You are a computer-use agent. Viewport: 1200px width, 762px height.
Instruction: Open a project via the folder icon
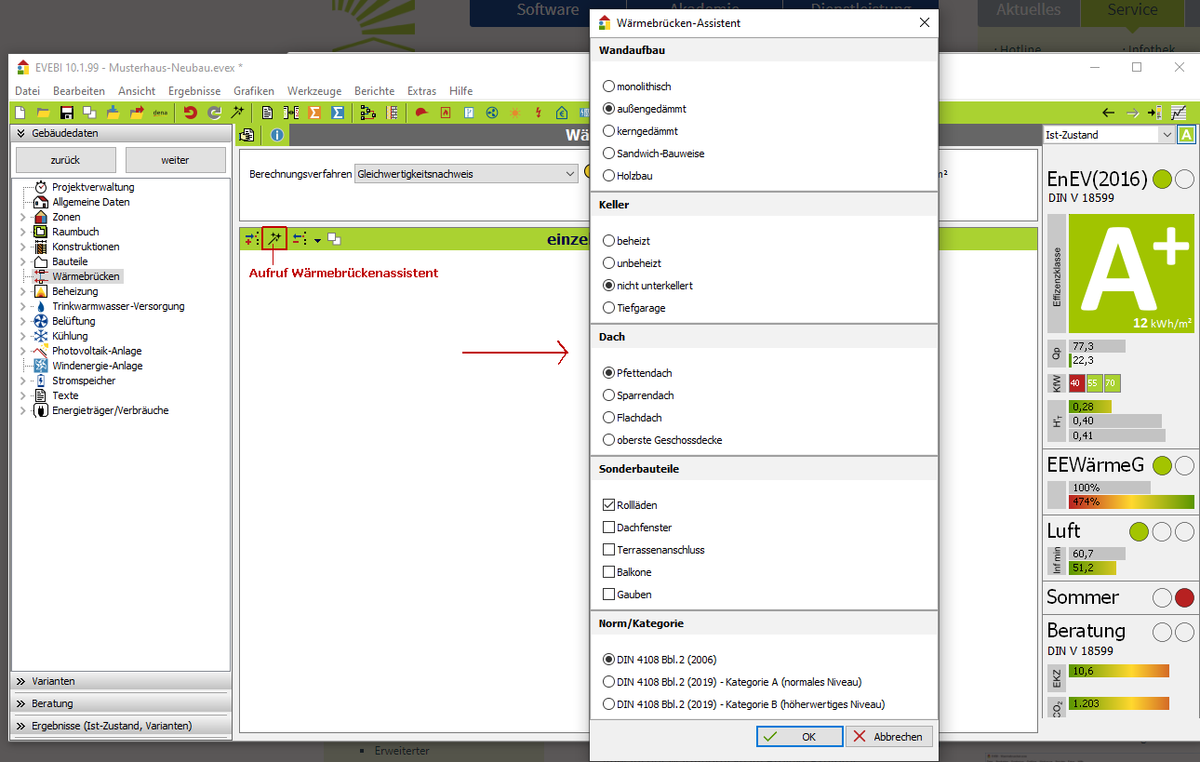click(43, 112)
